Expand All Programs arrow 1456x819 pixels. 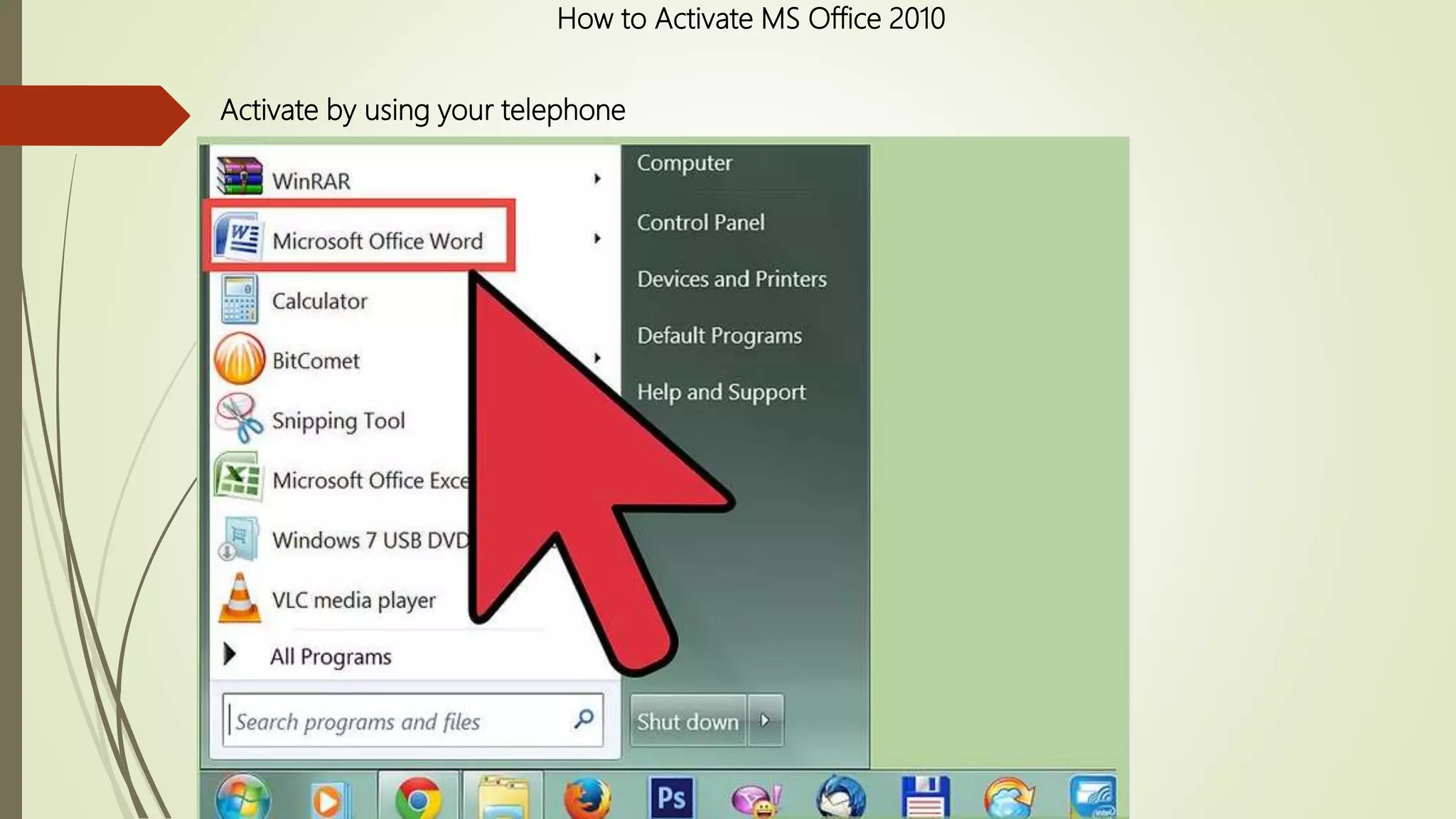coord(229,654)
